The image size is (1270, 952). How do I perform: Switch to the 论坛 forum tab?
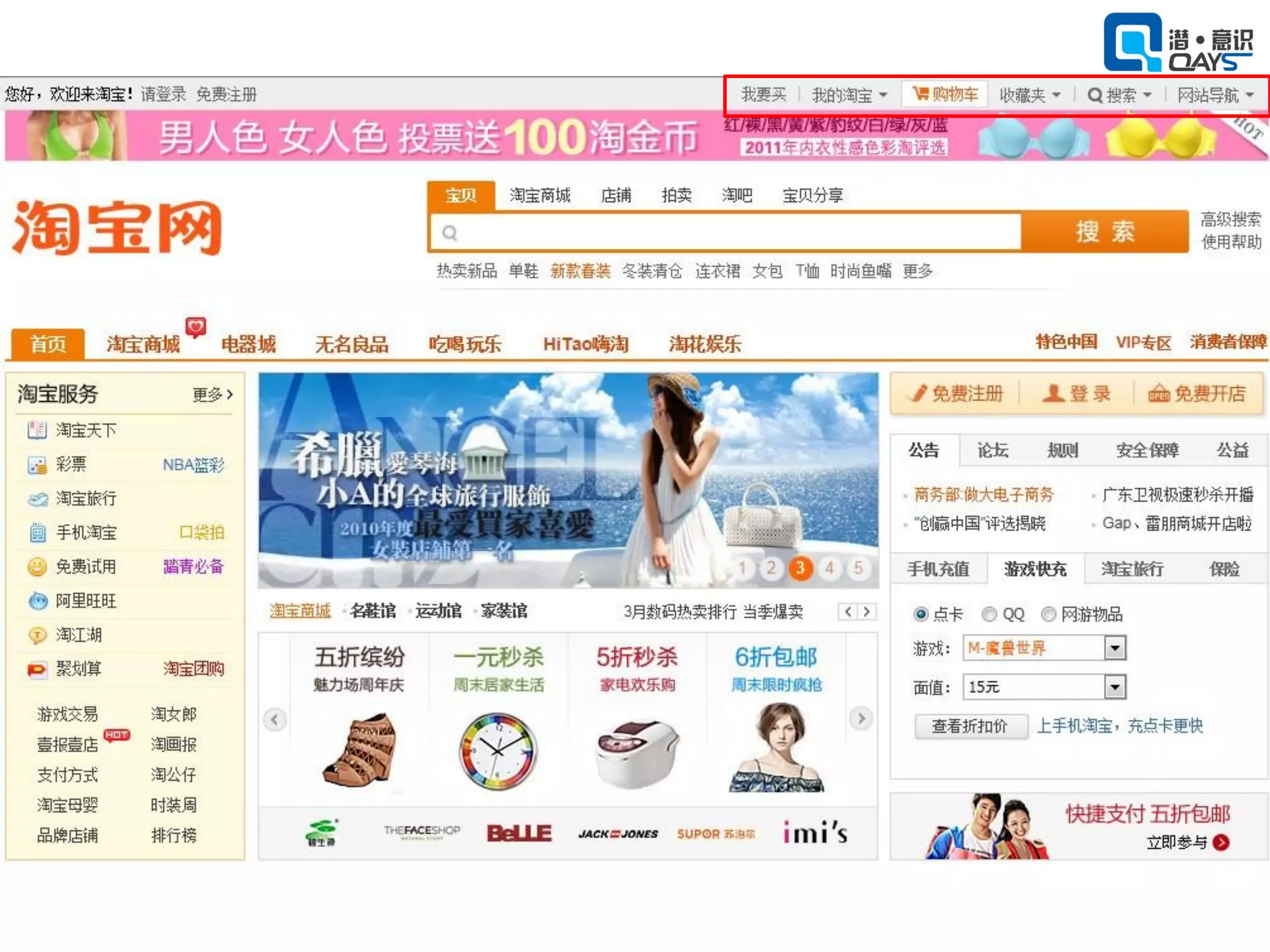pos(992,451)
